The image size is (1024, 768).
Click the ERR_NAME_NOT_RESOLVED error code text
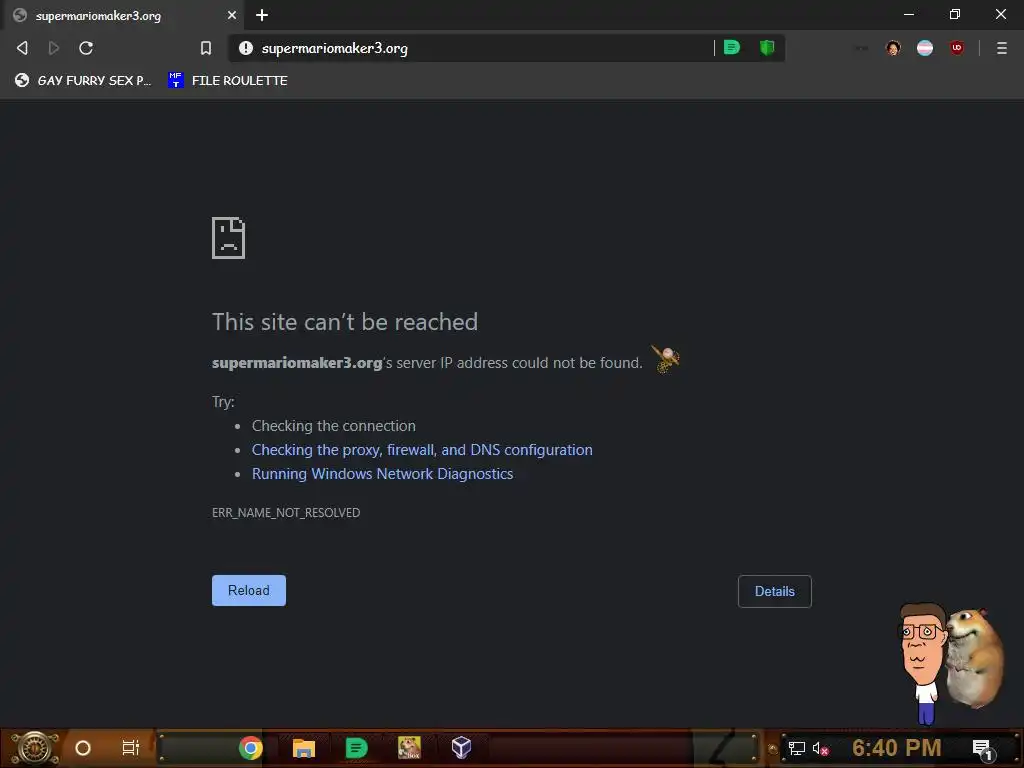pyautogui.click(x=286, y=513)
